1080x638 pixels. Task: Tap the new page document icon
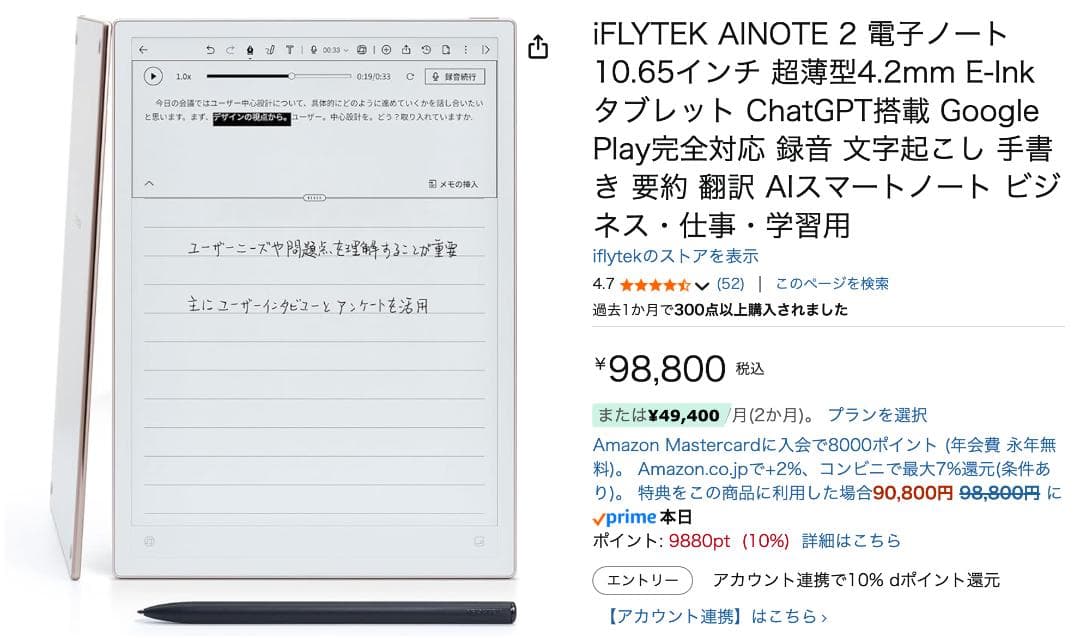447,49
